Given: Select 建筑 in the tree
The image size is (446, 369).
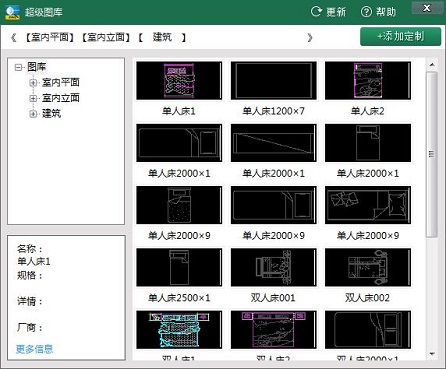Looking at the screenshot, I should coord(51,114).
